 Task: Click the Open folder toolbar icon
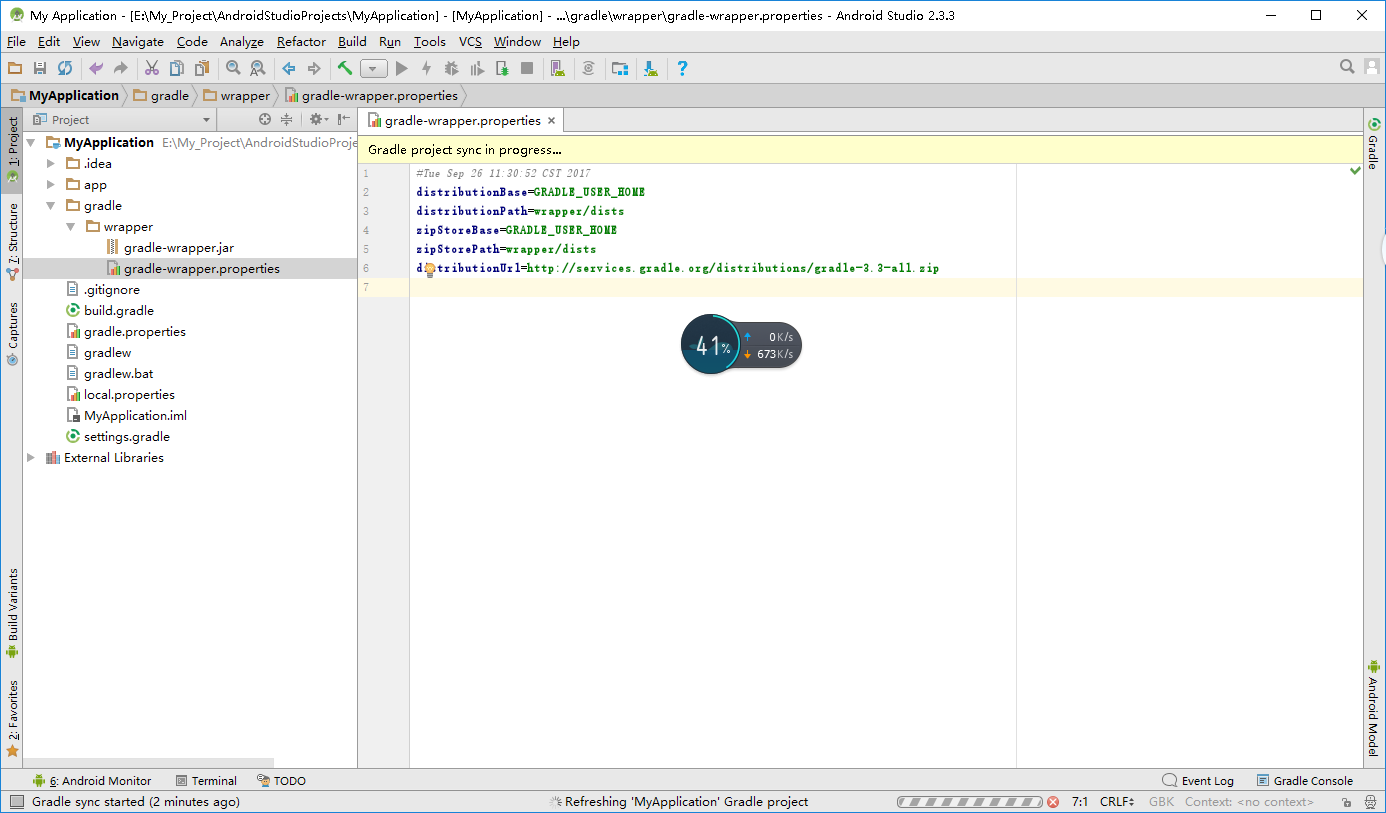point(14,68)
